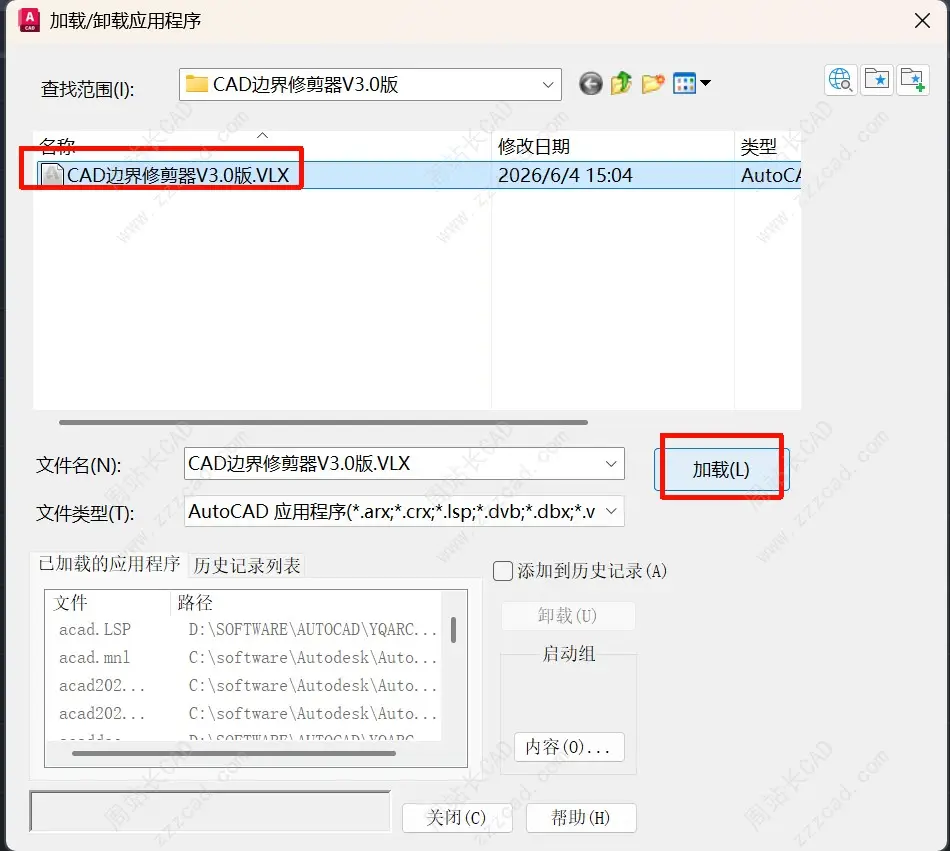Click the Add to Favorites icon
Screen dimensions: 950x851
tap(912, 79)
